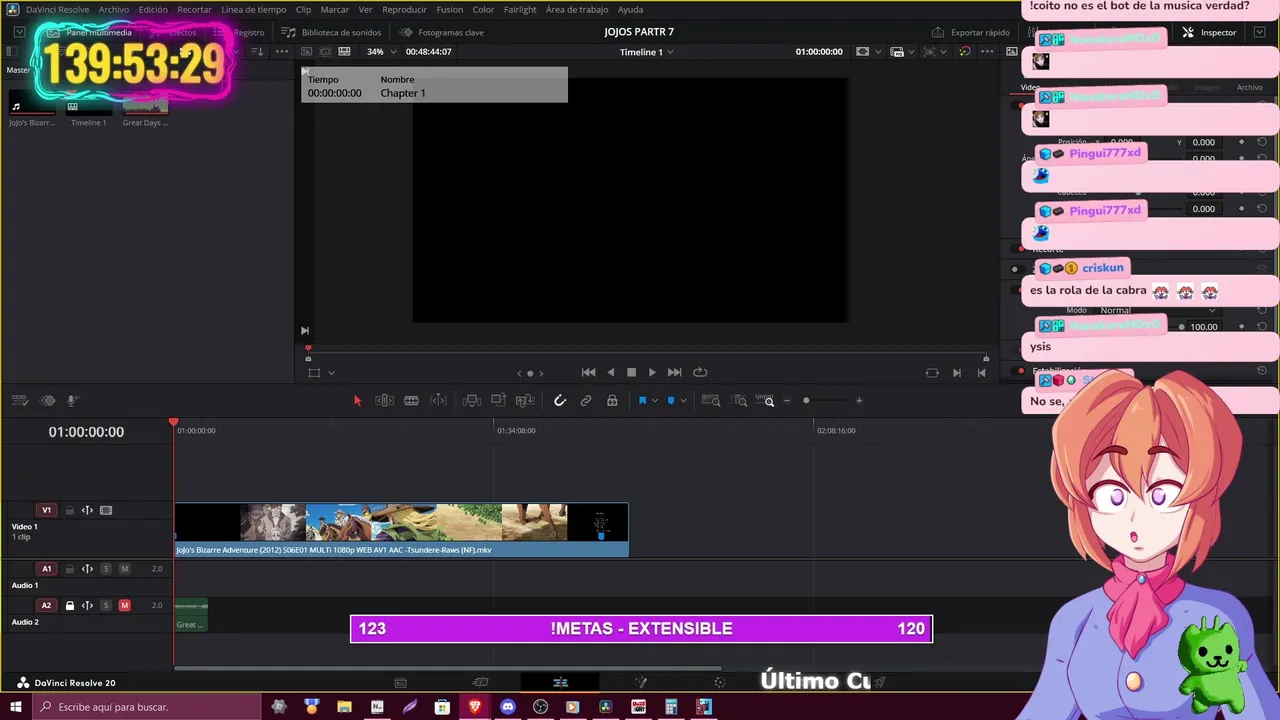Unmute the Audio 2 track
The width and height of the screenshot is (1280, 720).
click(124, 605)
